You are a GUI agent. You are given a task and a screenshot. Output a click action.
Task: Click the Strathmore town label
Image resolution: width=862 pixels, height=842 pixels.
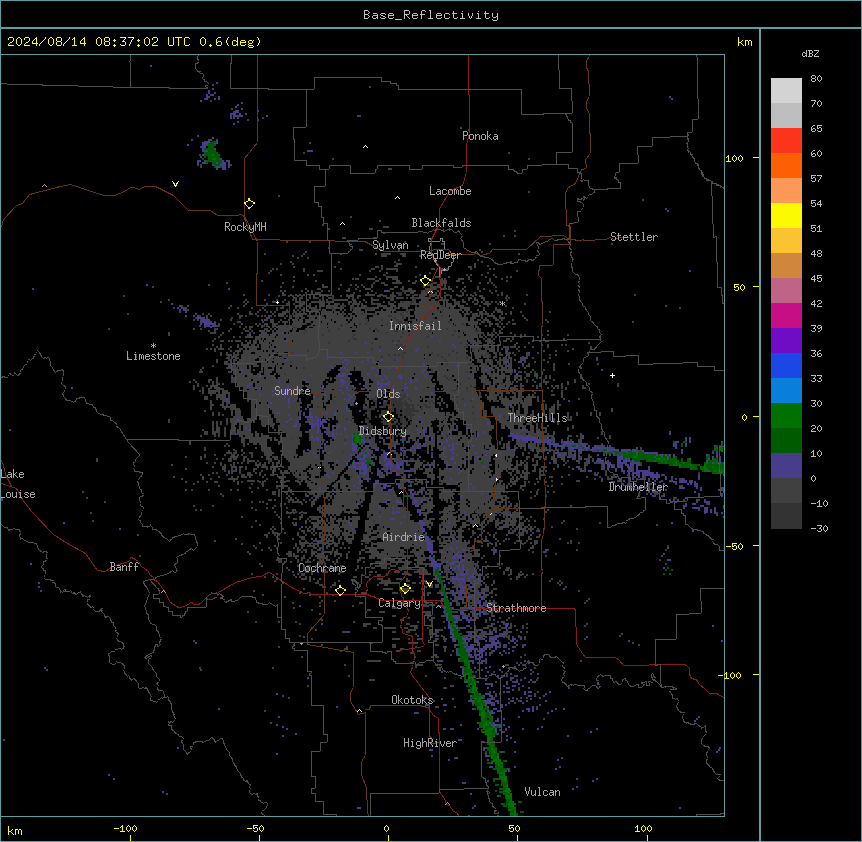(x=516, y=608)
